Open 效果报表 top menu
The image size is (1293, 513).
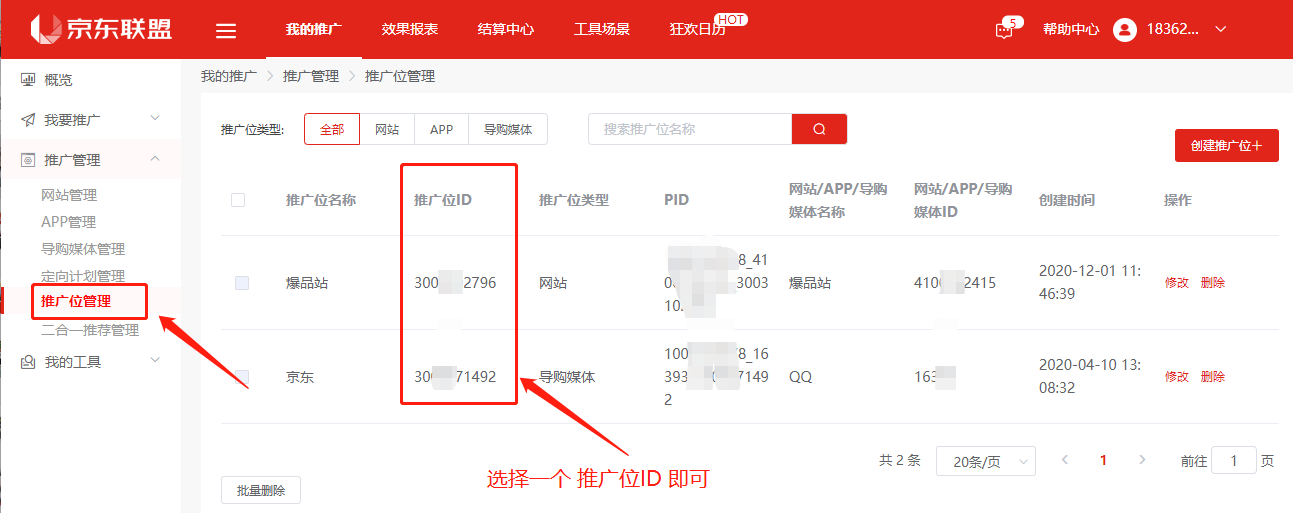click(410, 30)
